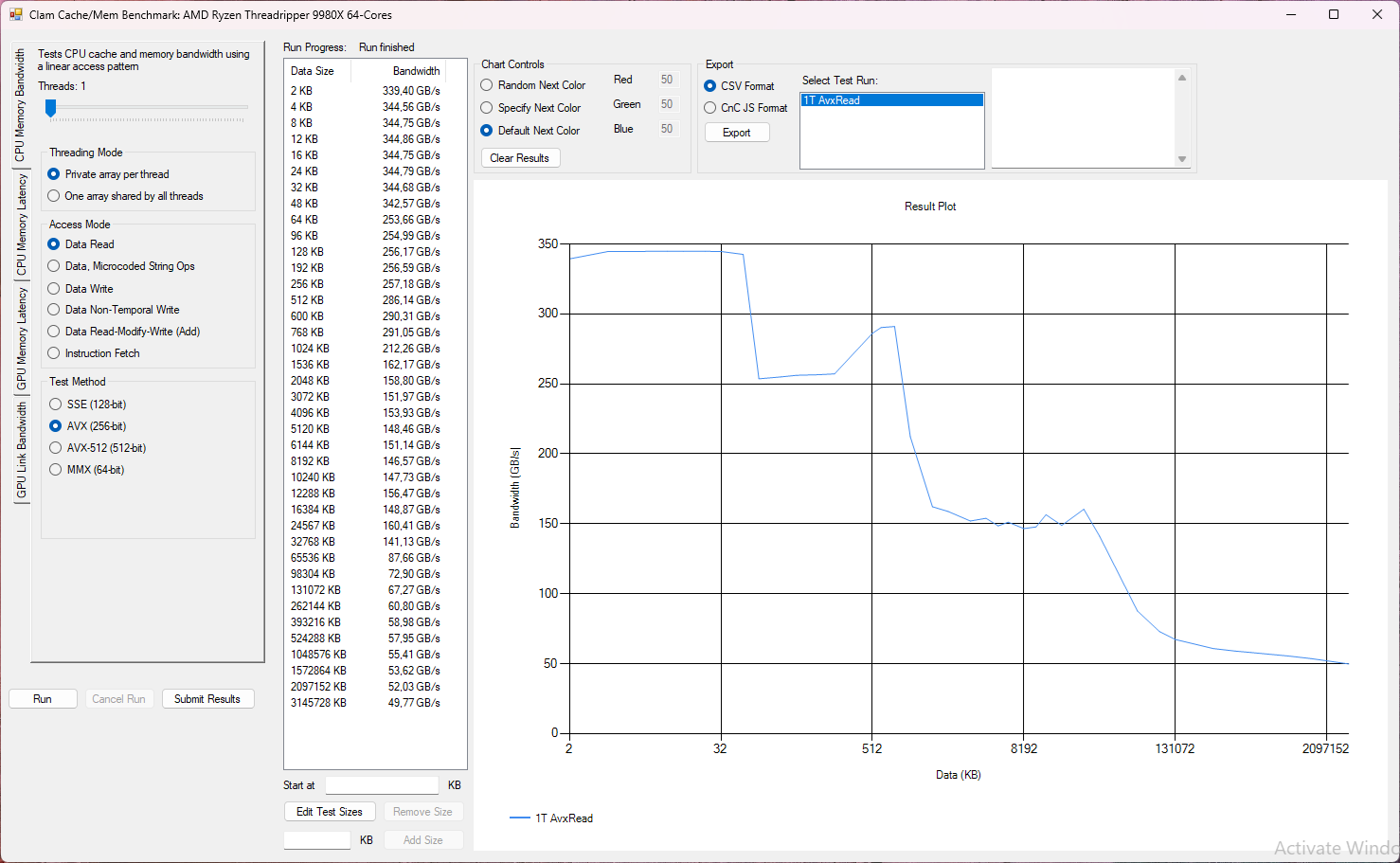The image size is (1400, 863).
Task: Maximize the Clam Cache/Mem Benchmark window
Action: (1334, 14)
